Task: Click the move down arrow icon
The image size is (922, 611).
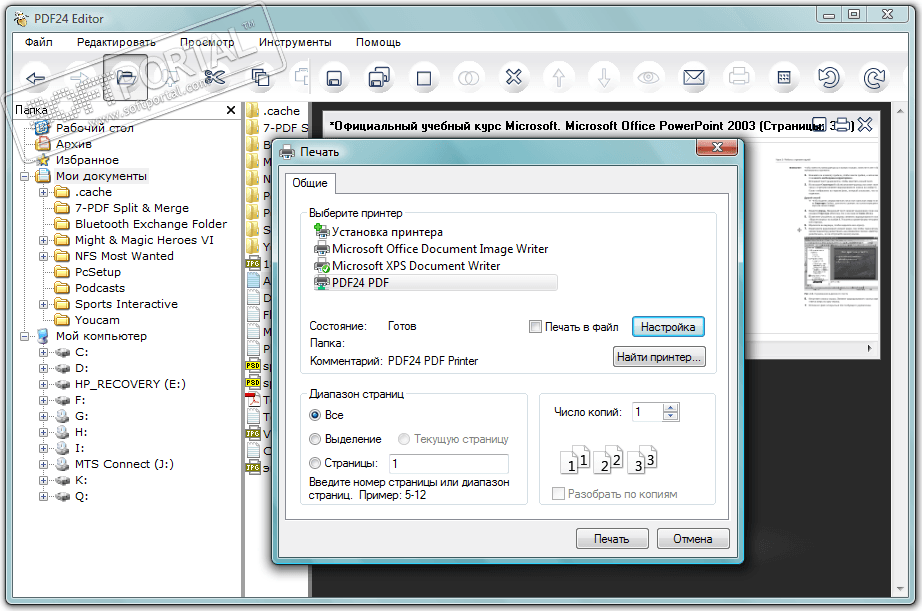Action: tap(604, 78)
